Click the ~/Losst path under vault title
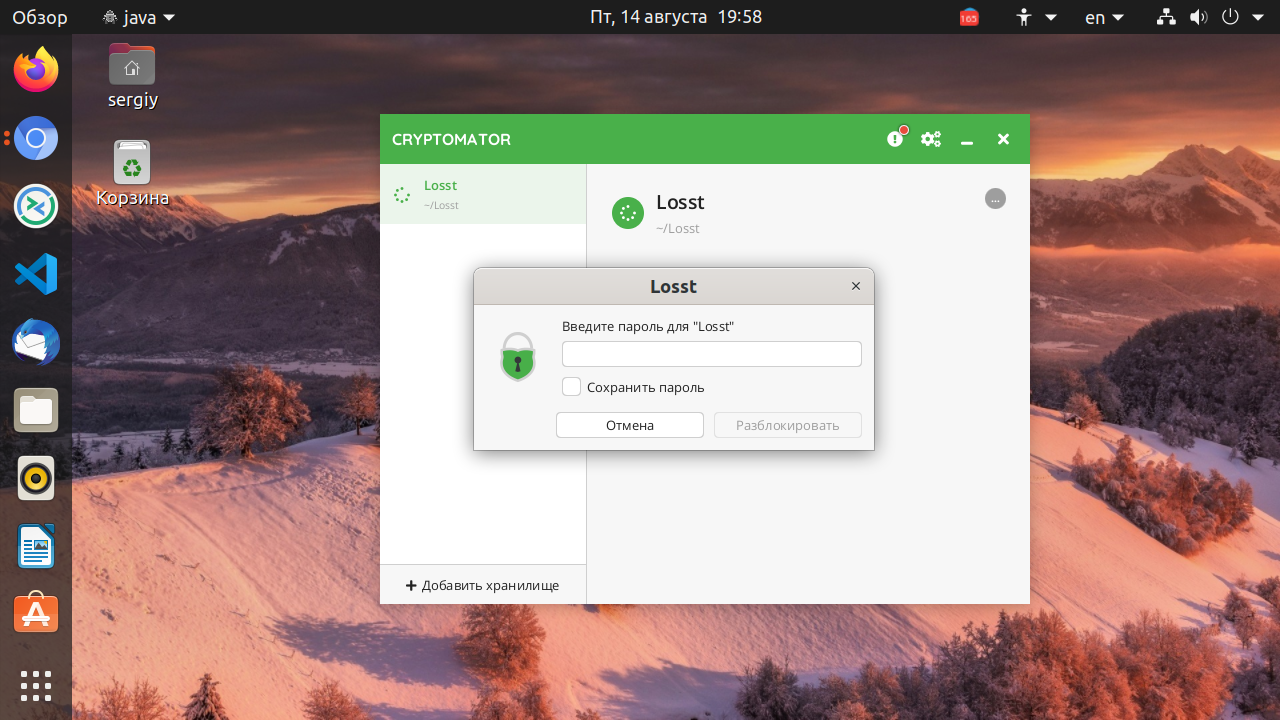 pos(678,228)
